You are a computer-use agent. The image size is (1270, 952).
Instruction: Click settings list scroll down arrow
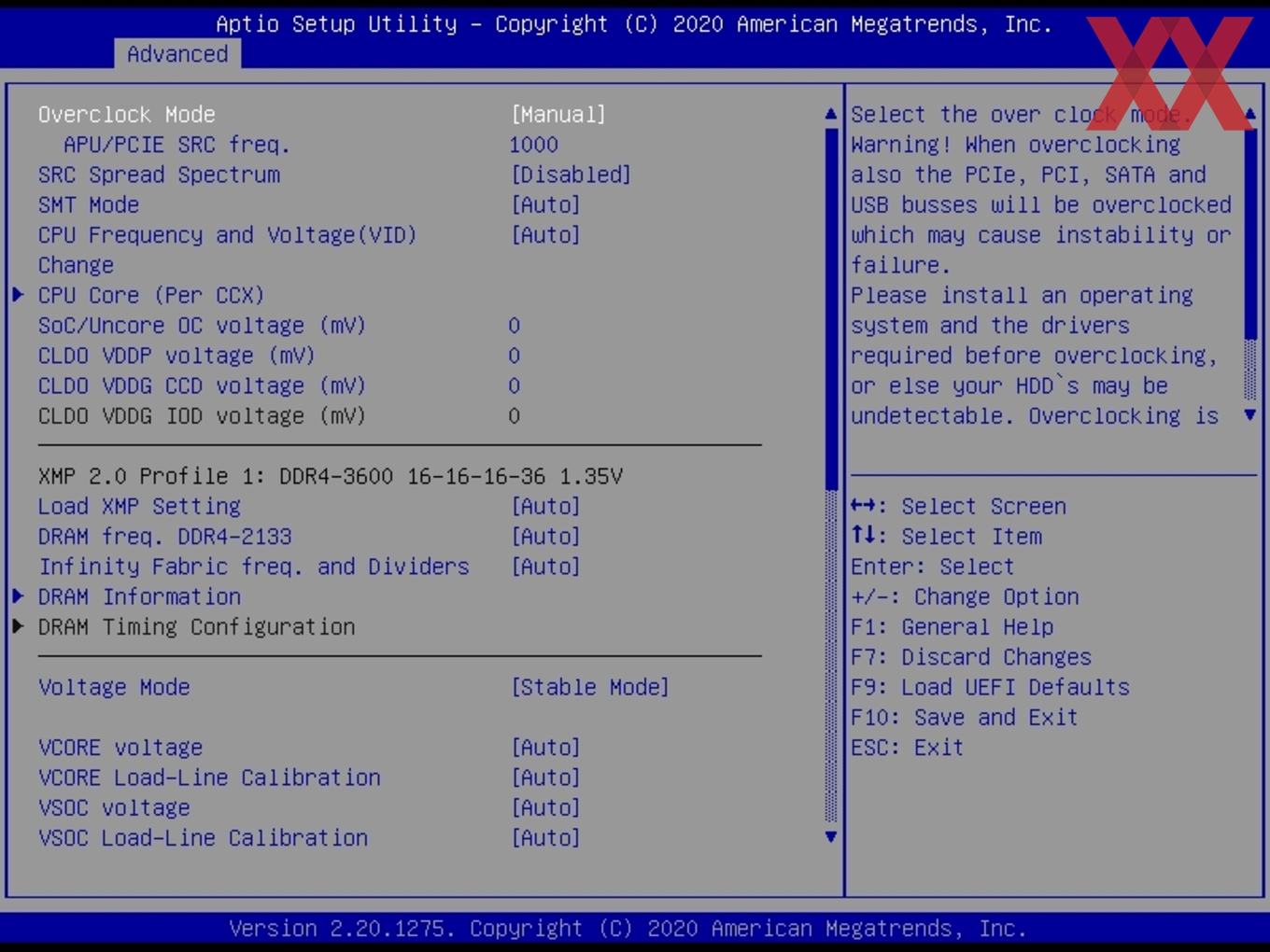click(831, 837)
